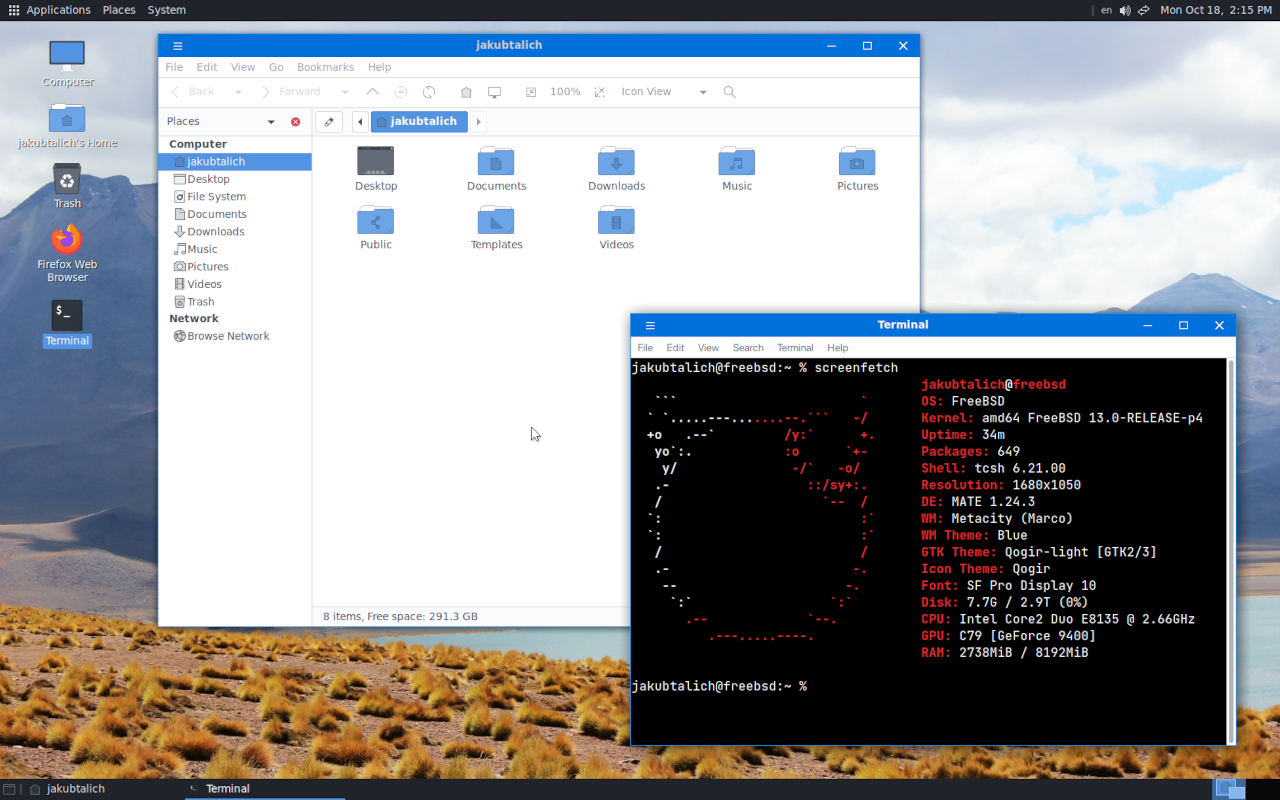Viewport: 1280px width, 800px height.
Task: Go to Home folder via toolbar icon
Action: pyautogui.click(x=466, y=92)
